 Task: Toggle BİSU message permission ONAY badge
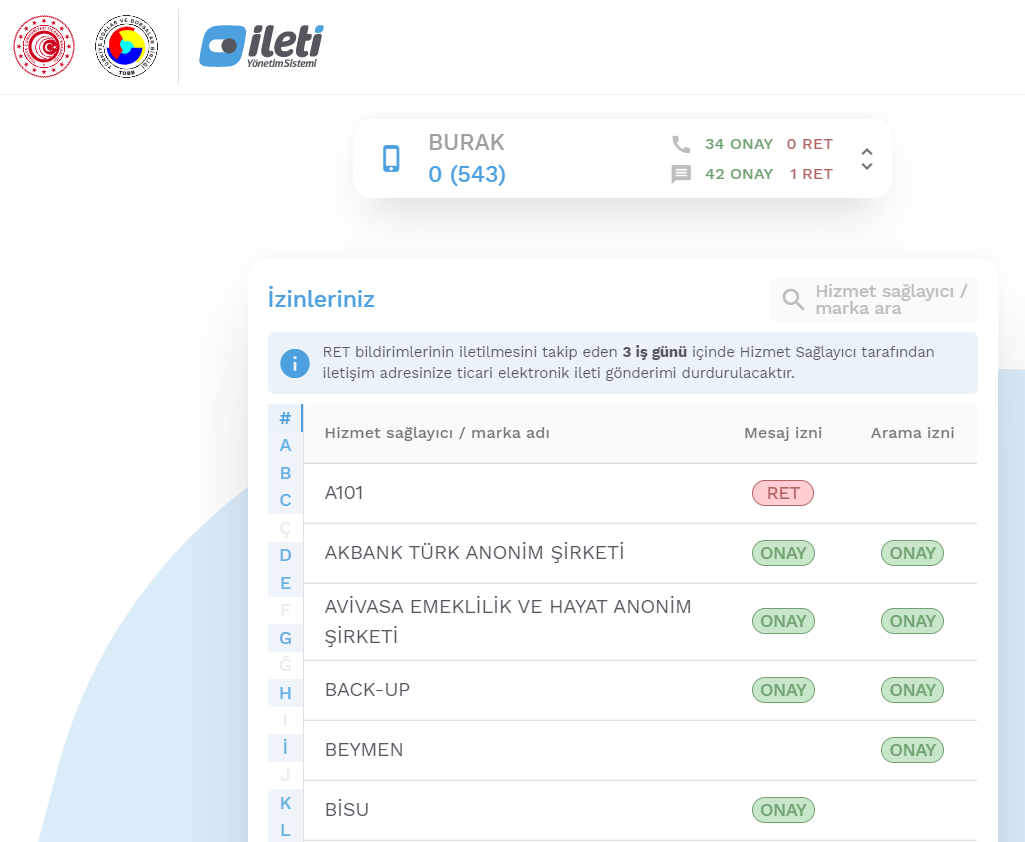(x=783, y=810)
